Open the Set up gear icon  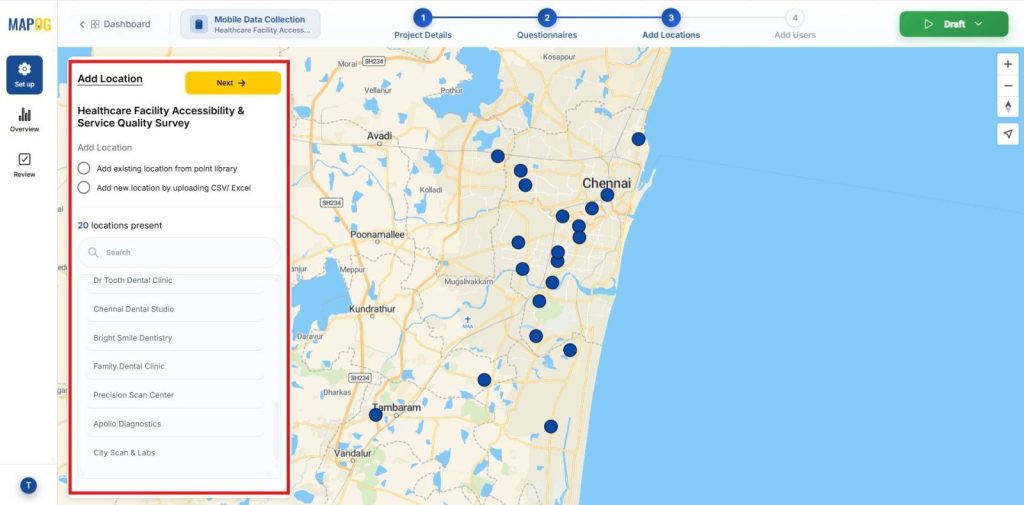[24, 74]
